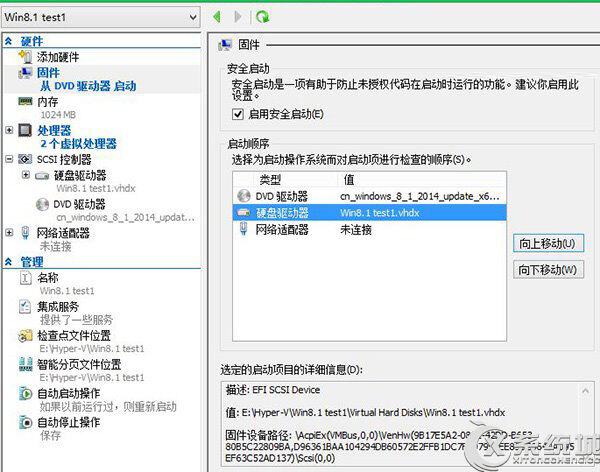Click the 提供了一些服务 text
This screenshot has height=472, width=600.
click(x=77, y=320)
